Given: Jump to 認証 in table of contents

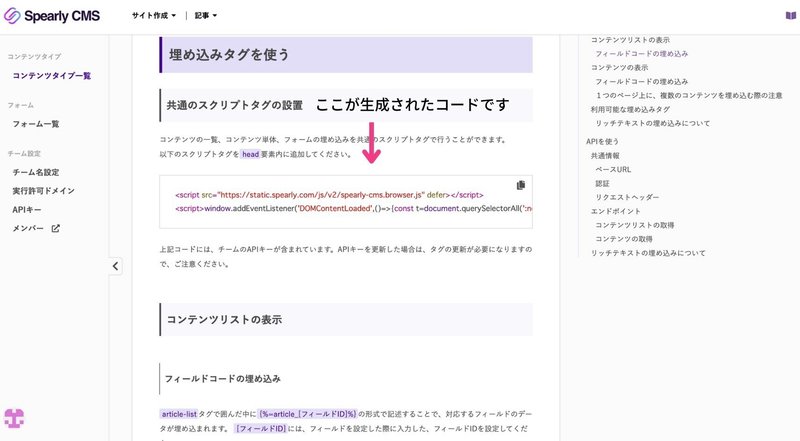Looking at the screenshot, I should tap(602, 183).
